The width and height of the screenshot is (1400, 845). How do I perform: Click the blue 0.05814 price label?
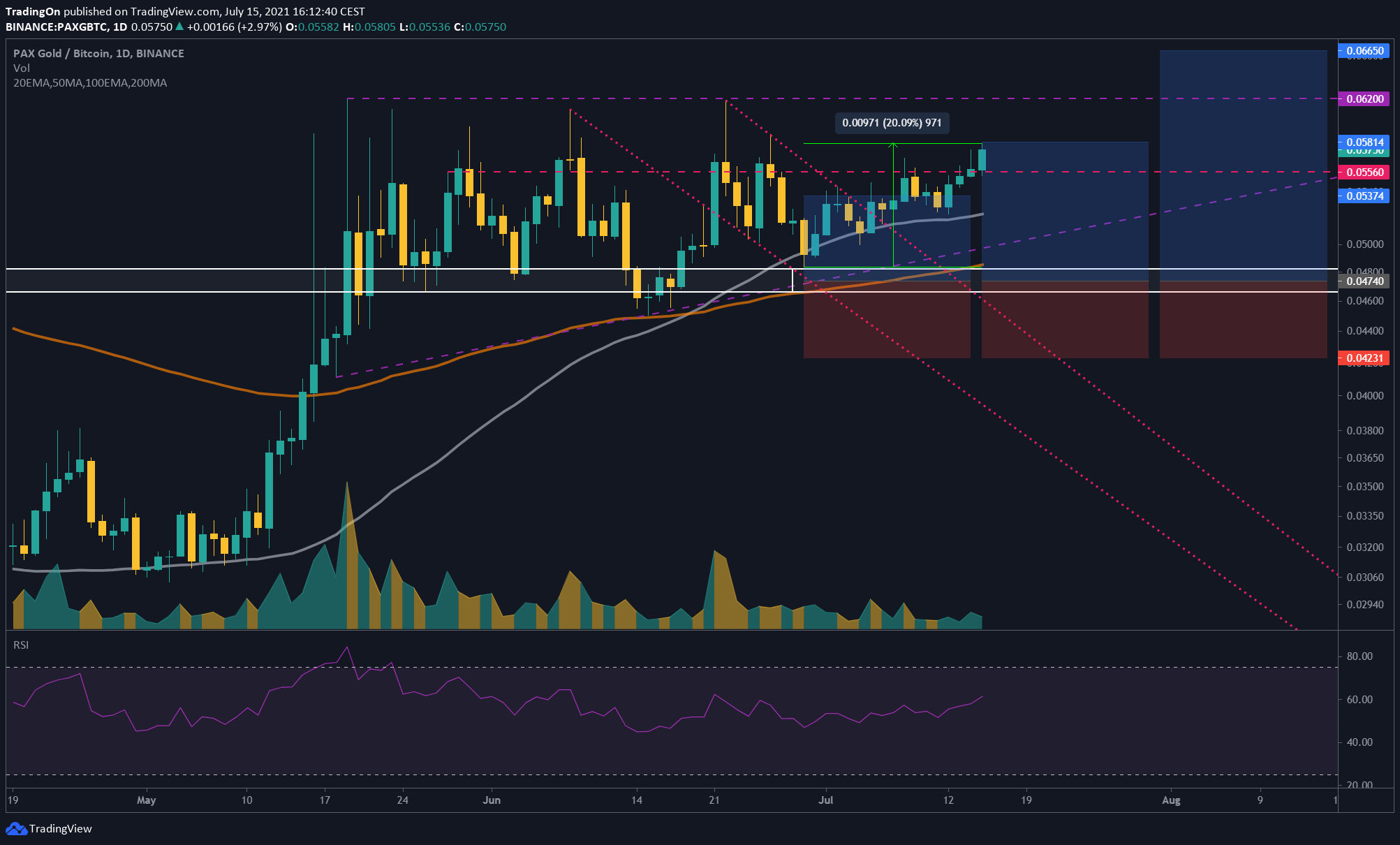(1364, 142)
